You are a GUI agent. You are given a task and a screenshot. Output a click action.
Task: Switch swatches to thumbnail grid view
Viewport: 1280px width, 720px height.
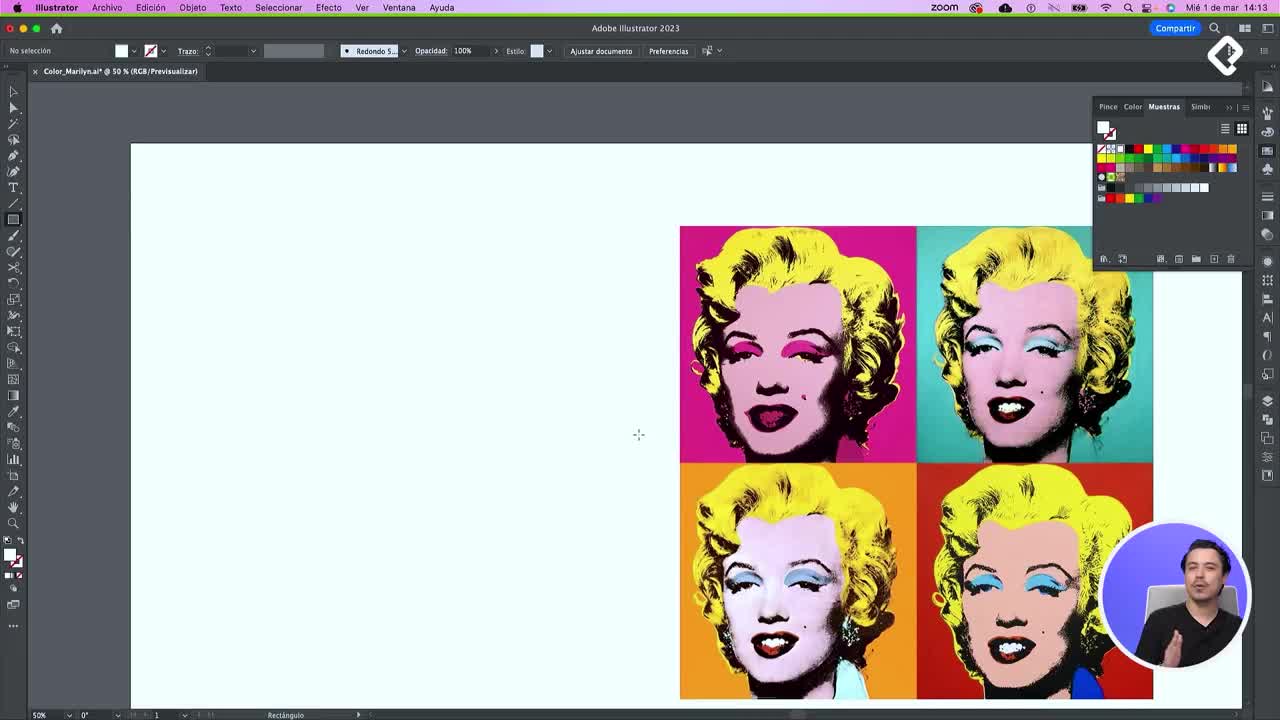pos(1242,129)
